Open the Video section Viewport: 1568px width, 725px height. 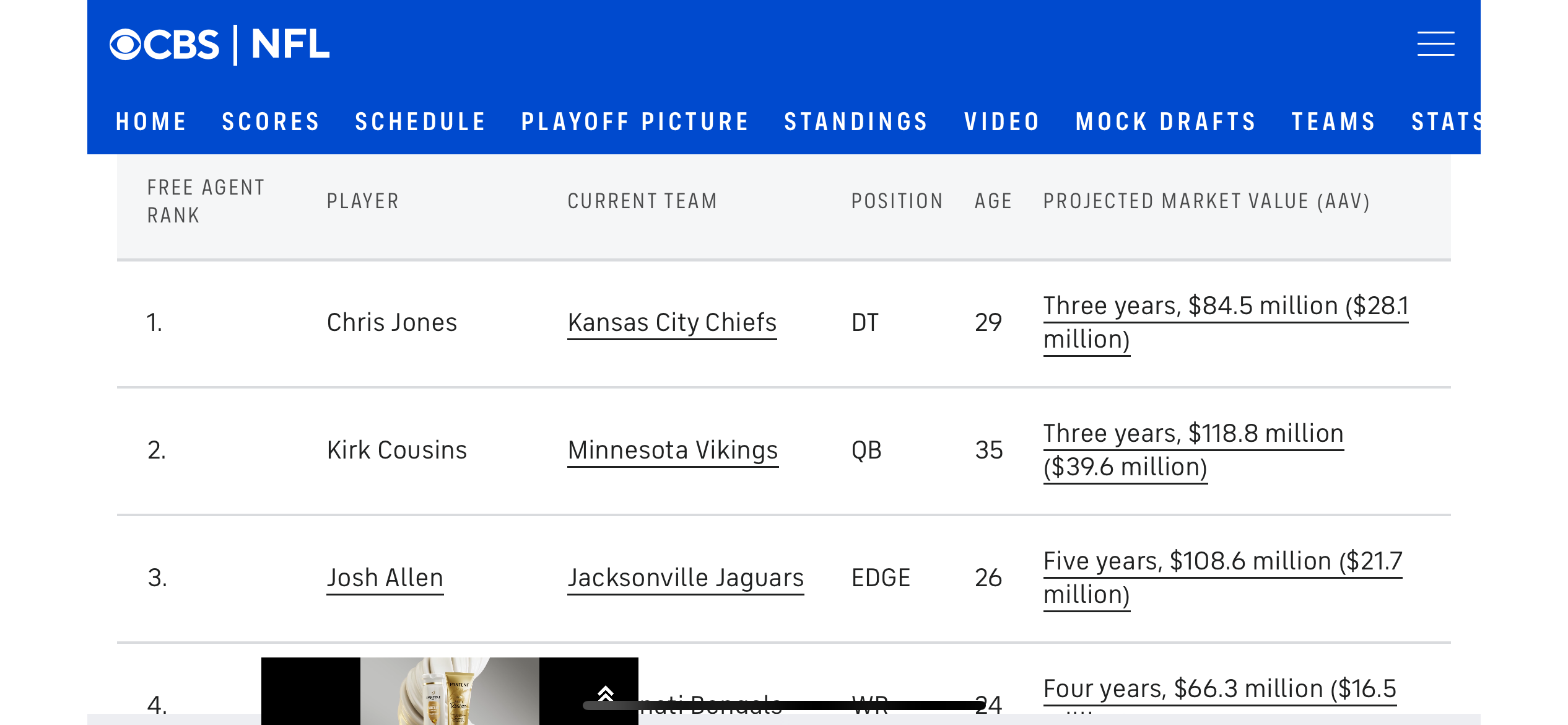1002,121
